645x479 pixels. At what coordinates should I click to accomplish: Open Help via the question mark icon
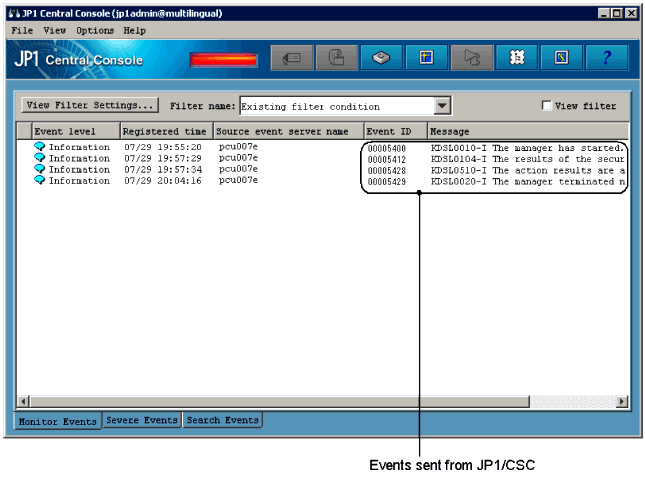pos(606,59)
